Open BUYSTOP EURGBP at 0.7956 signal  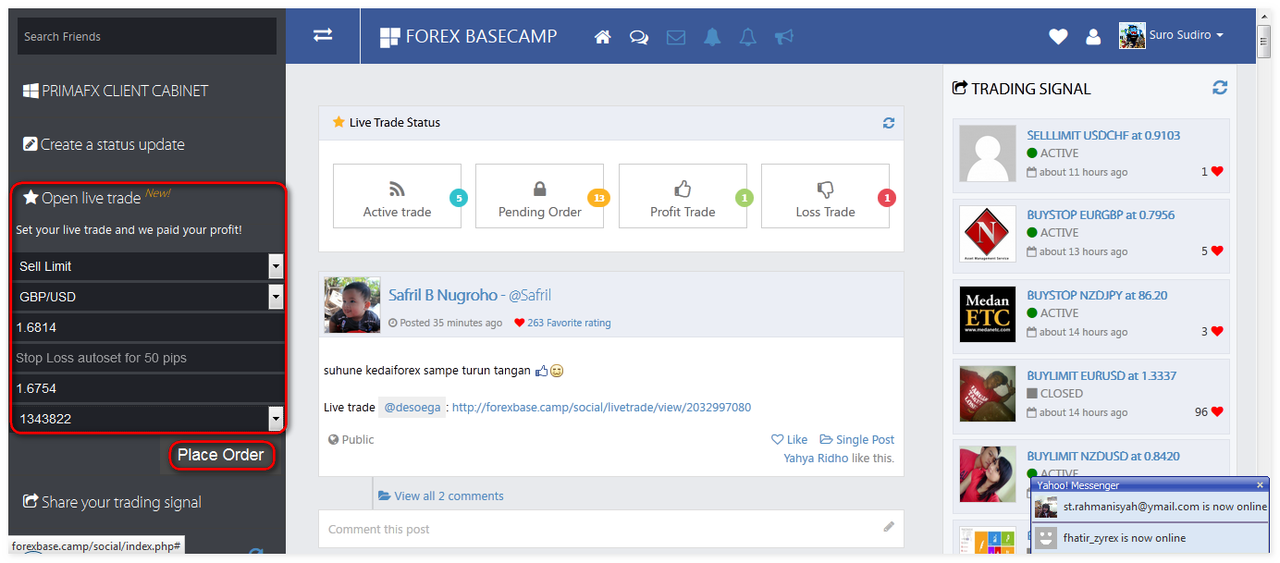point(1101,215)
